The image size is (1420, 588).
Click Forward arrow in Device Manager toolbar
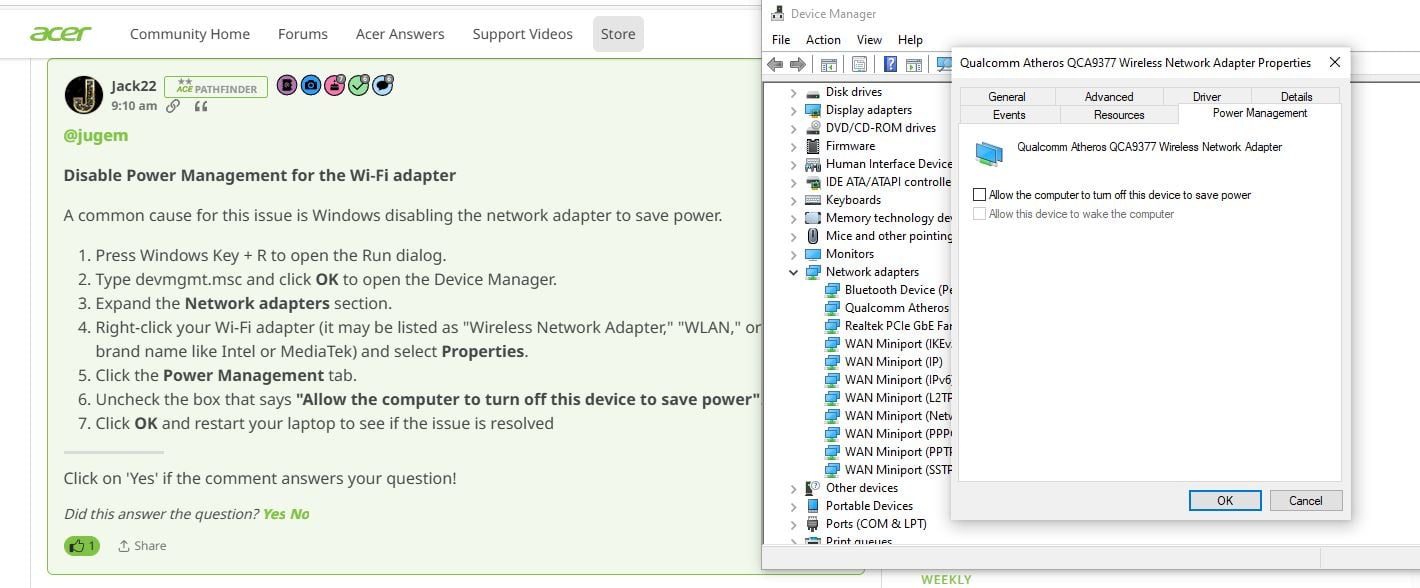coord(797,64)
